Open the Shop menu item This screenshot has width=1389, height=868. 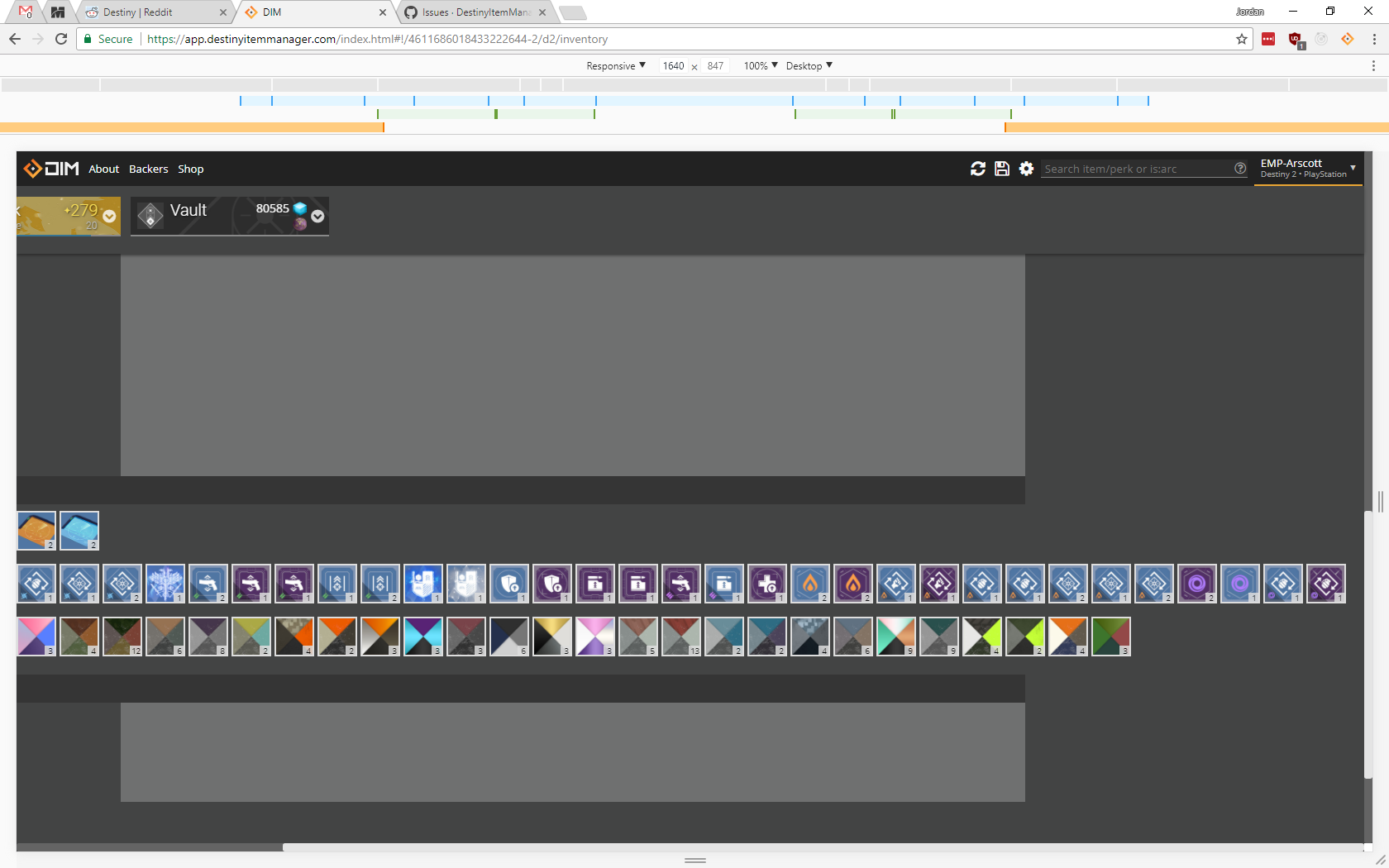(x=191, y=169)
